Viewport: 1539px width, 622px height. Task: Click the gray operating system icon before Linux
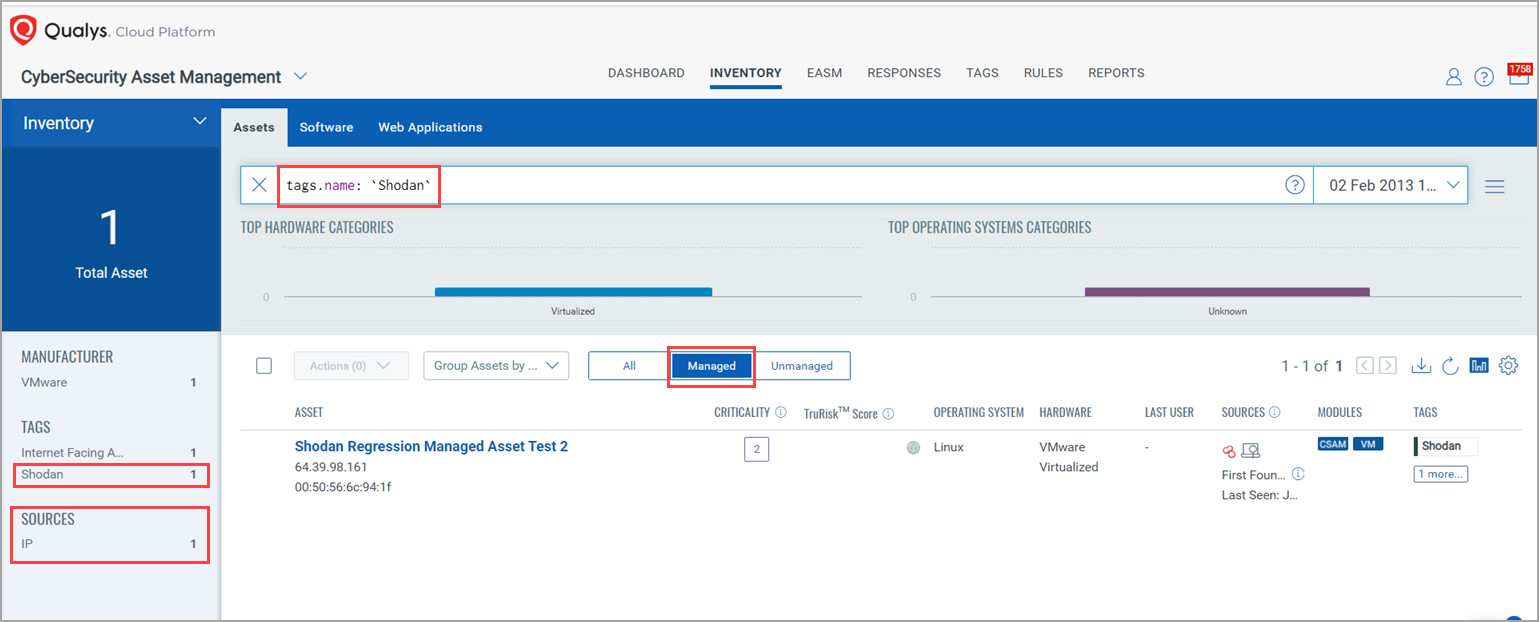pos(913,448)
